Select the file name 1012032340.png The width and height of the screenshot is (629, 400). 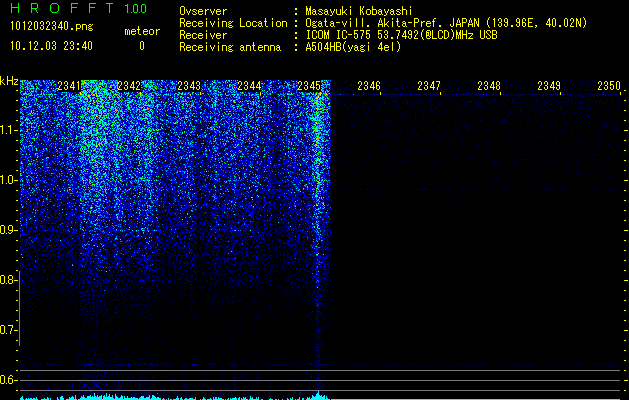pos(52,27)
